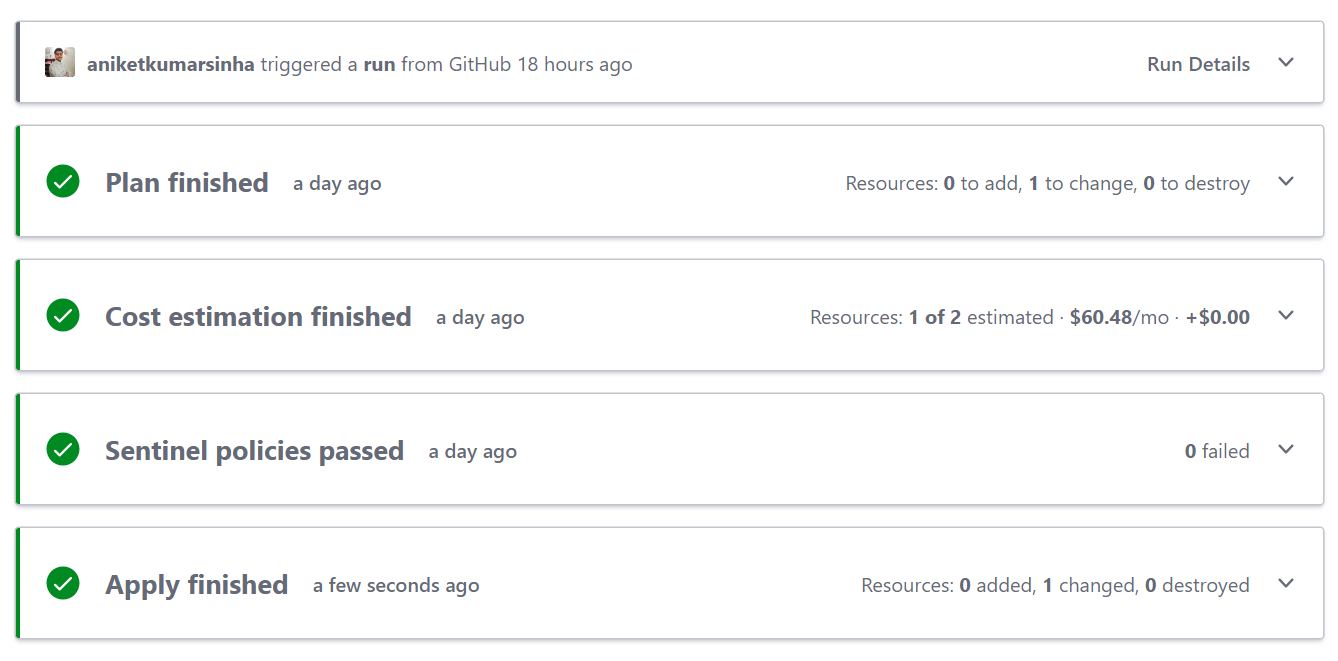Click the plan resources summary text
The width and height of the screenshot is (1338, 661).
(x=1047, y=183)
